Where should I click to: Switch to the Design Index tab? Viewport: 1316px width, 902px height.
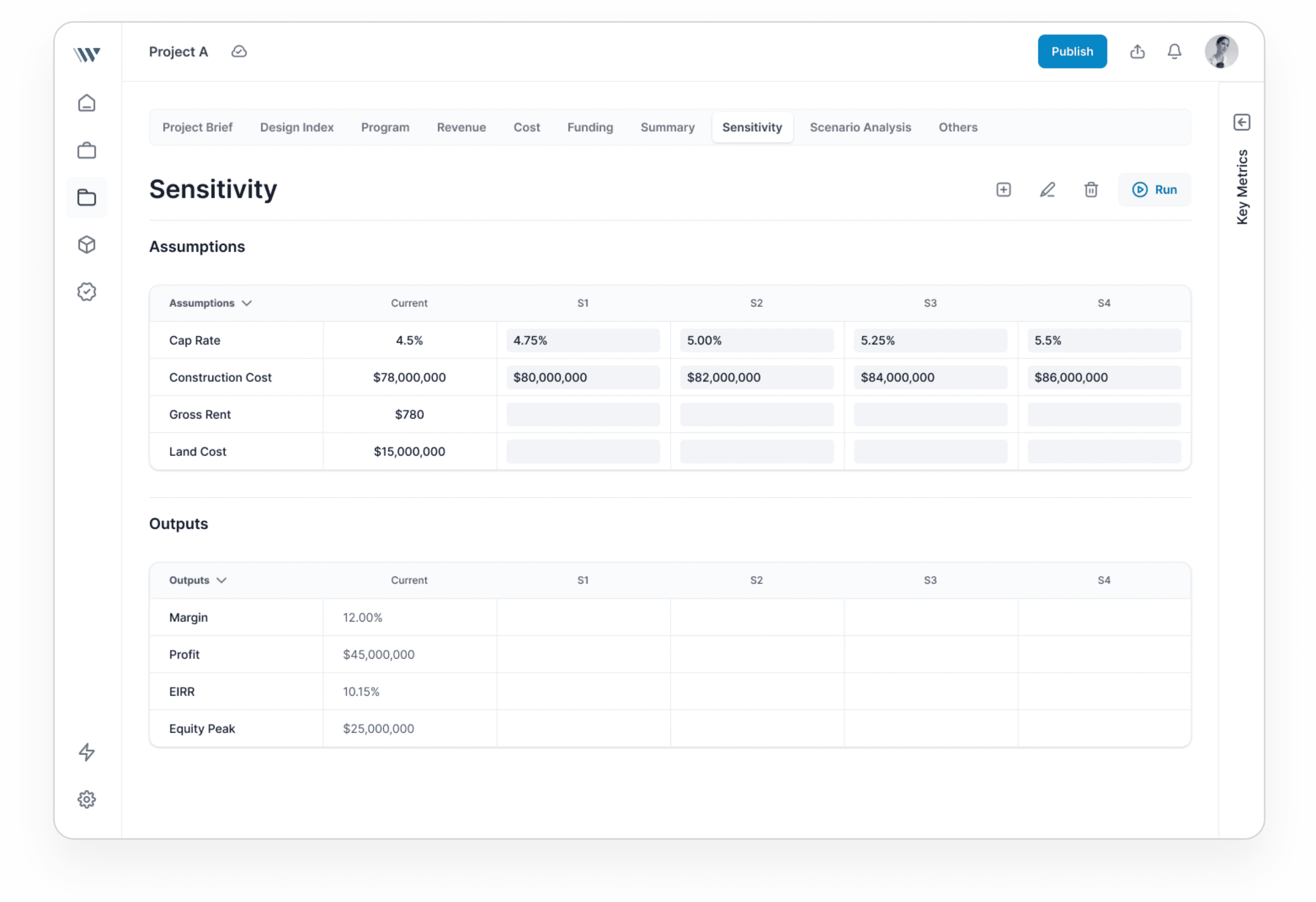297,127
